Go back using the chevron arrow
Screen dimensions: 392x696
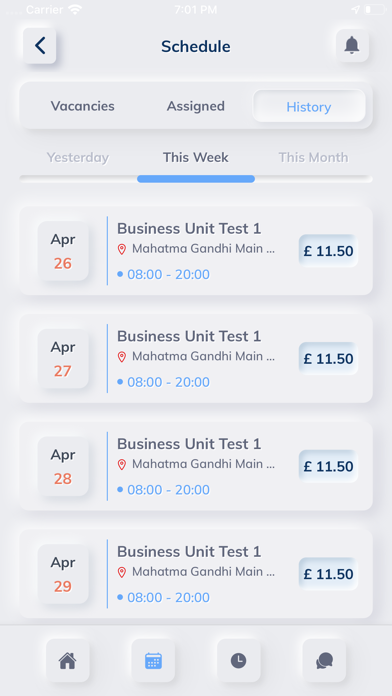40,46
